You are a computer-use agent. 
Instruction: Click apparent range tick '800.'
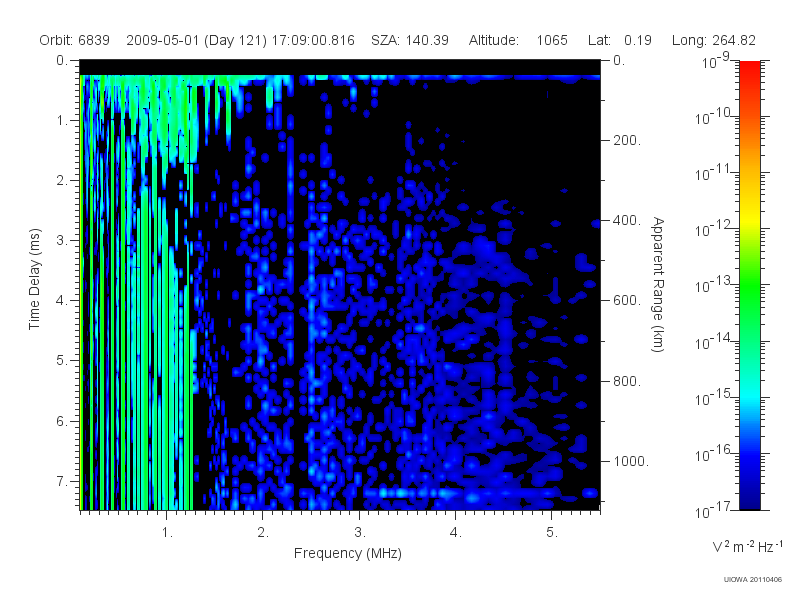coord(627,381)
